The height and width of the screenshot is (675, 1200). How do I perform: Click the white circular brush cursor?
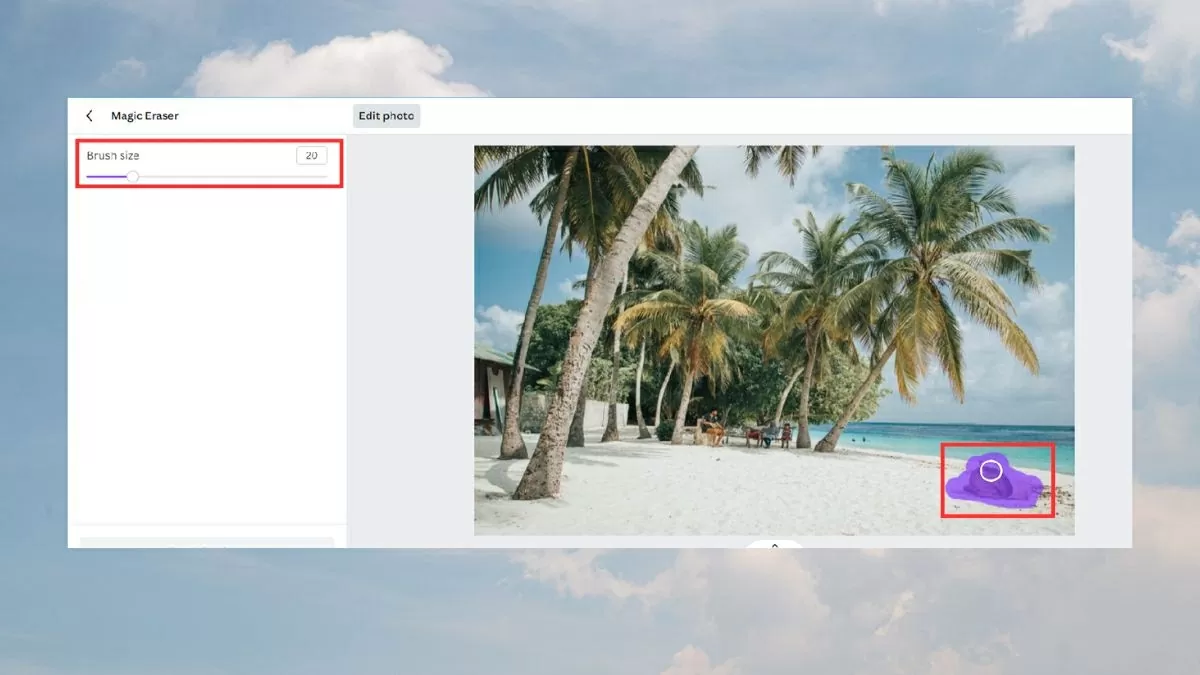[x=991, y=470]
